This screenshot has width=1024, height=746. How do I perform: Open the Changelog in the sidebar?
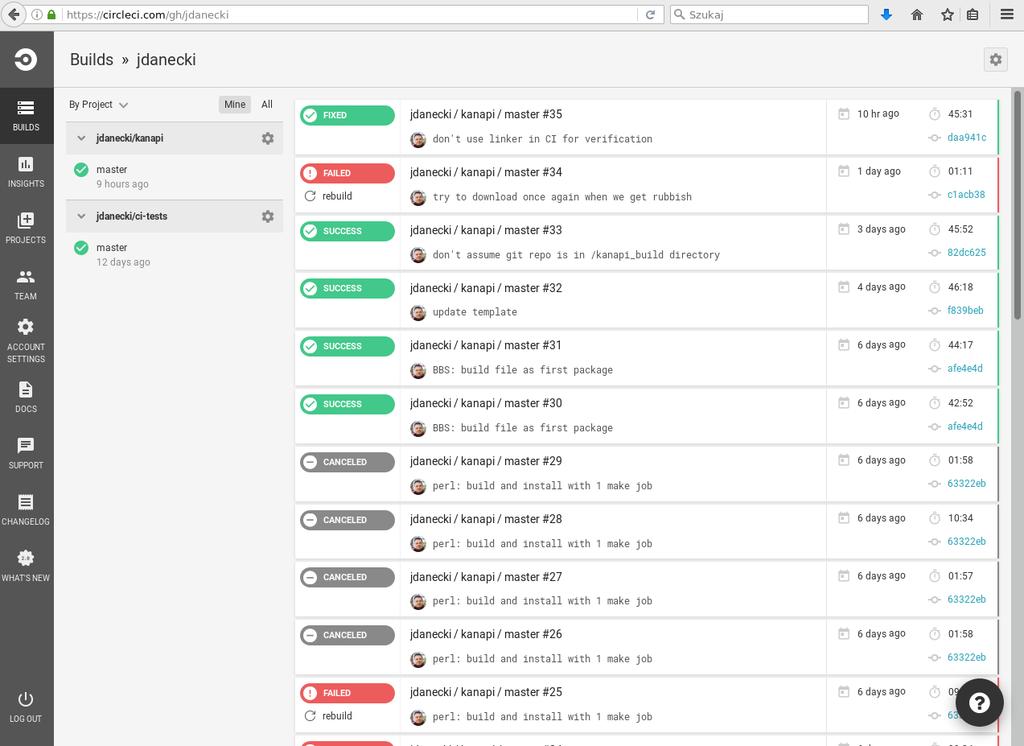coord(26,510)
